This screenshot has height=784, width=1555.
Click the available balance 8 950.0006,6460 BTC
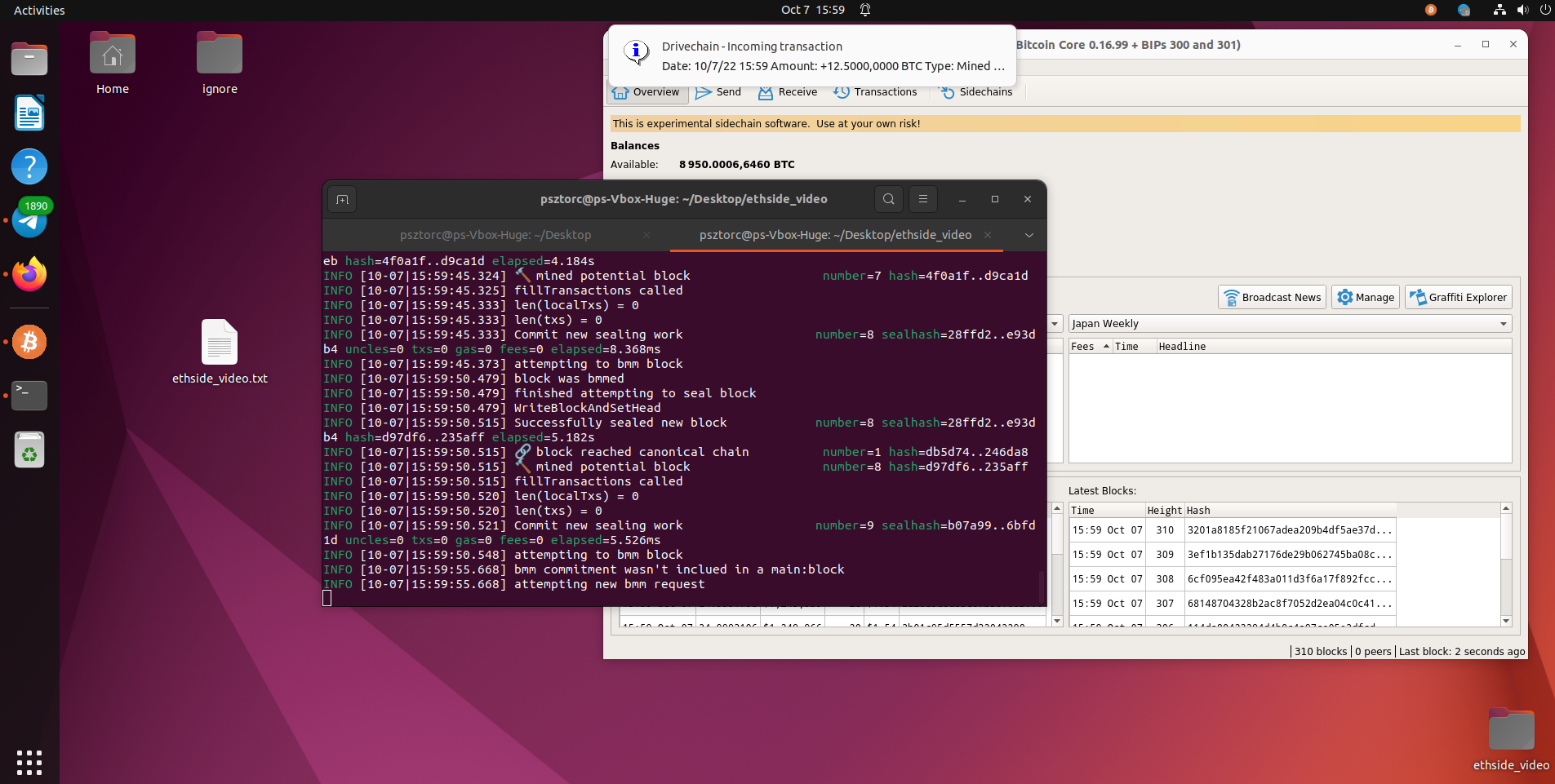pos(736,165)
